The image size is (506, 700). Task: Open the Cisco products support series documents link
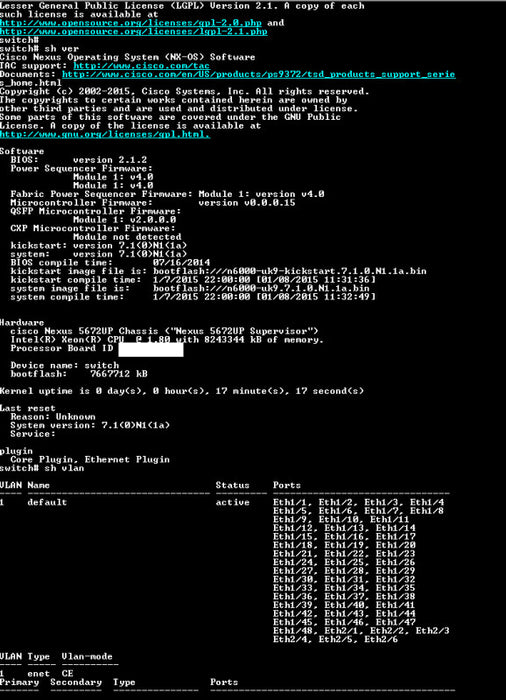click(259, 74)
